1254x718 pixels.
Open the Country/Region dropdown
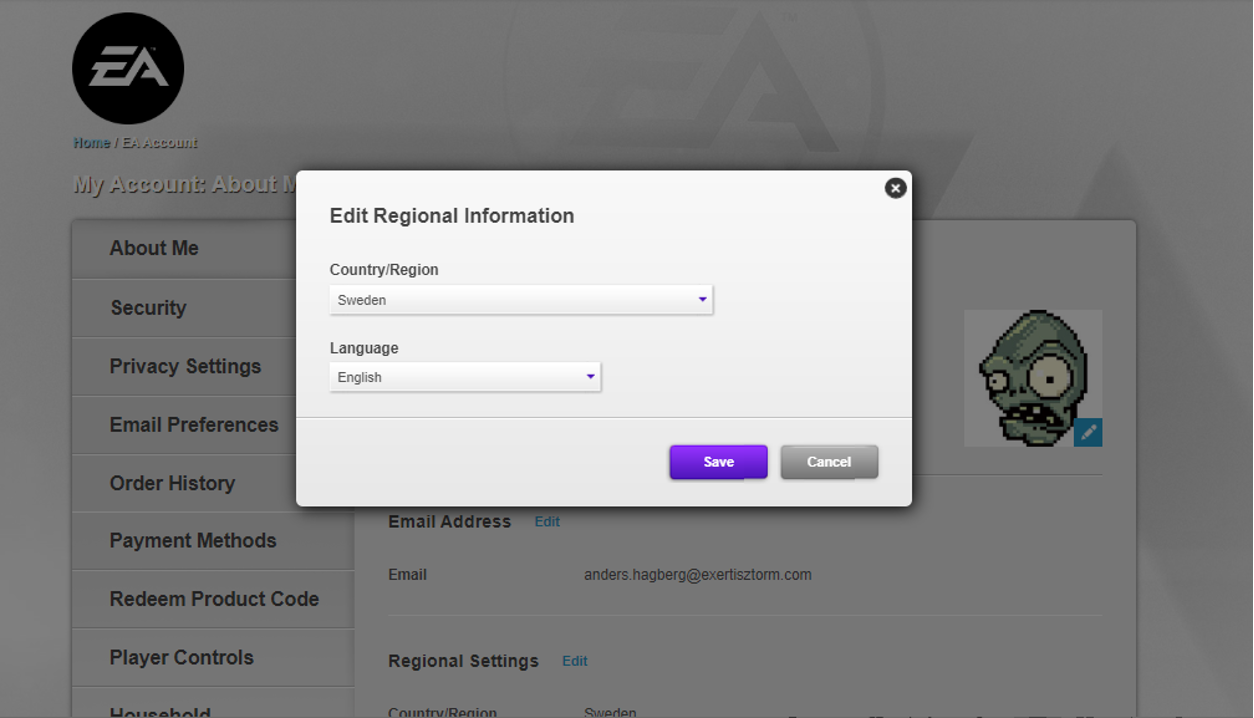520,300
